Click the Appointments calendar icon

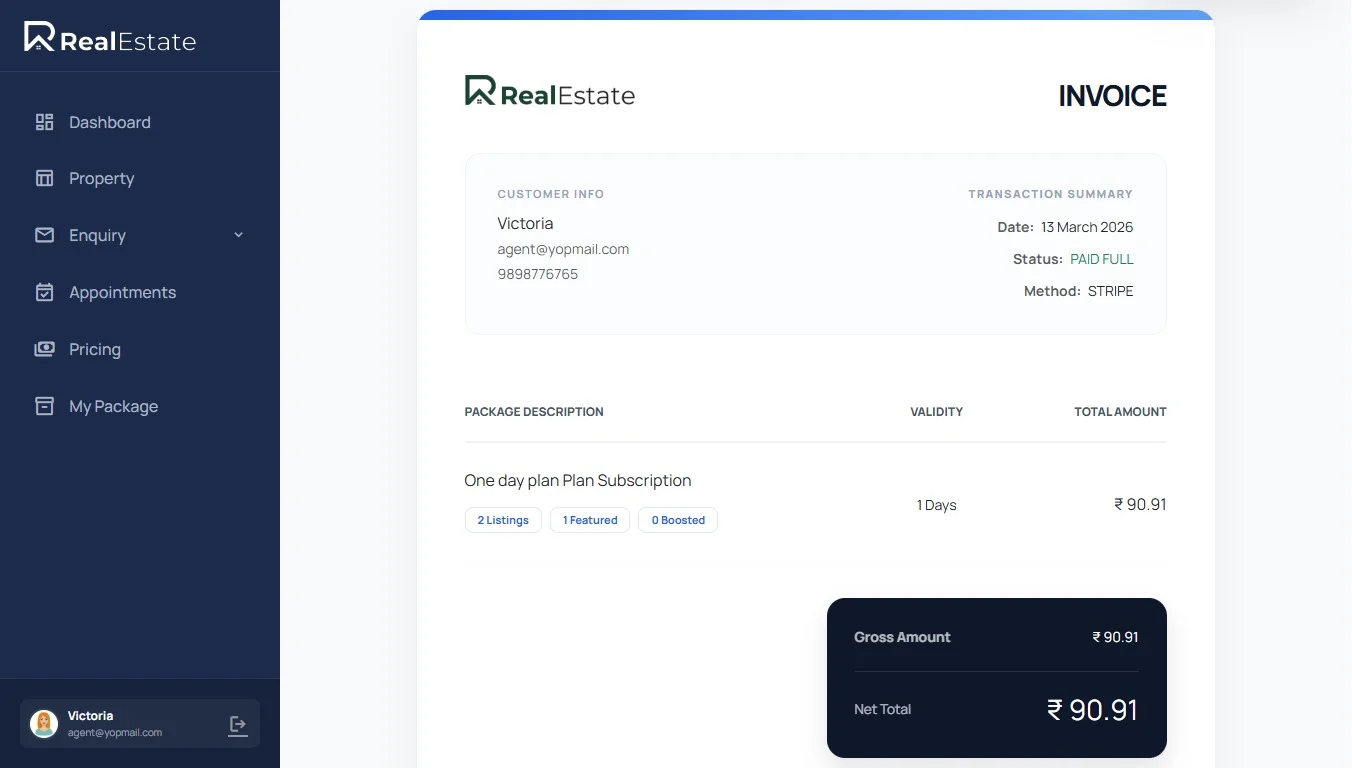[x=44, y=292]
